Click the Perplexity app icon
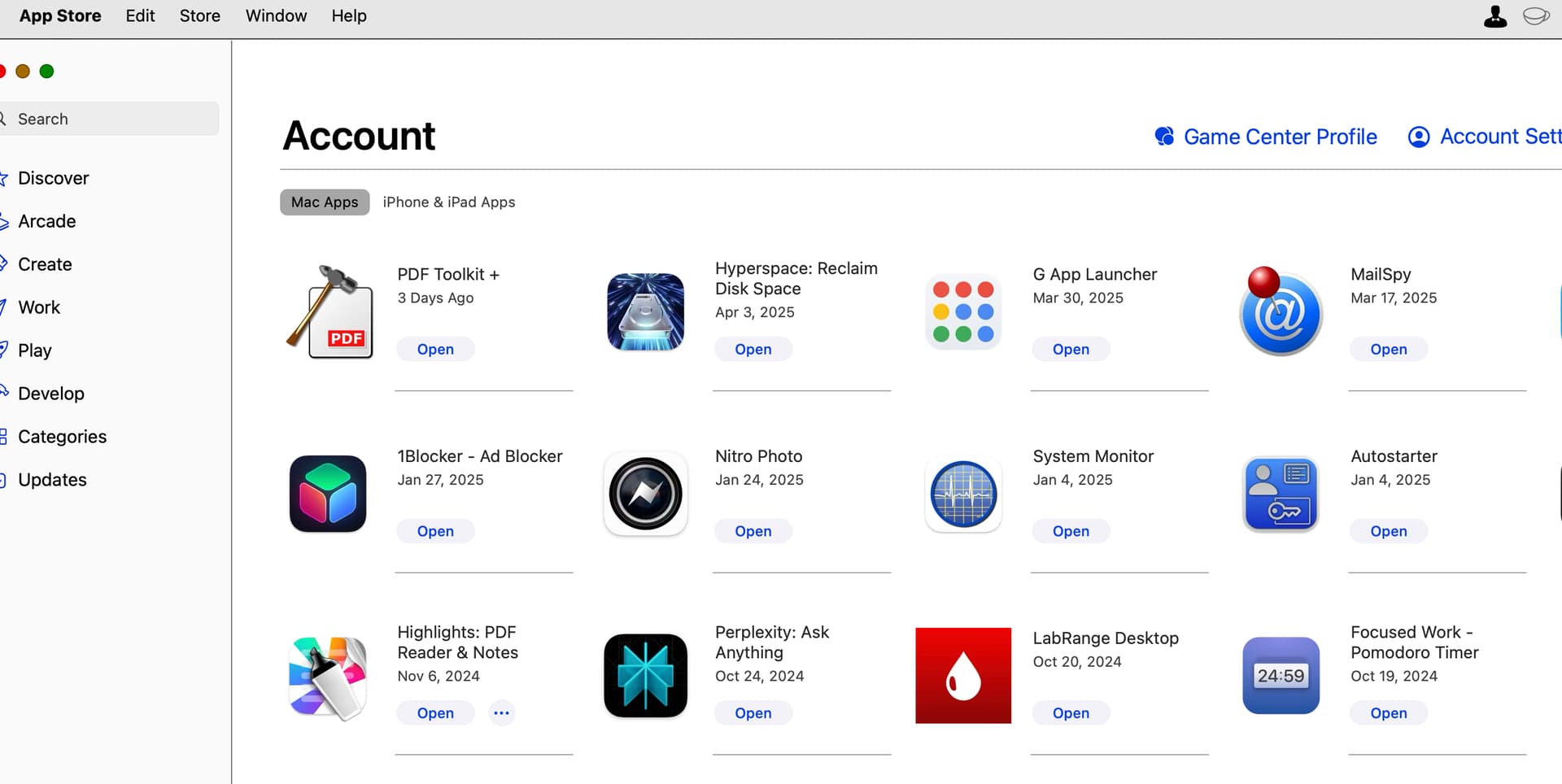Screen dimensions: 1562x784 645,676
